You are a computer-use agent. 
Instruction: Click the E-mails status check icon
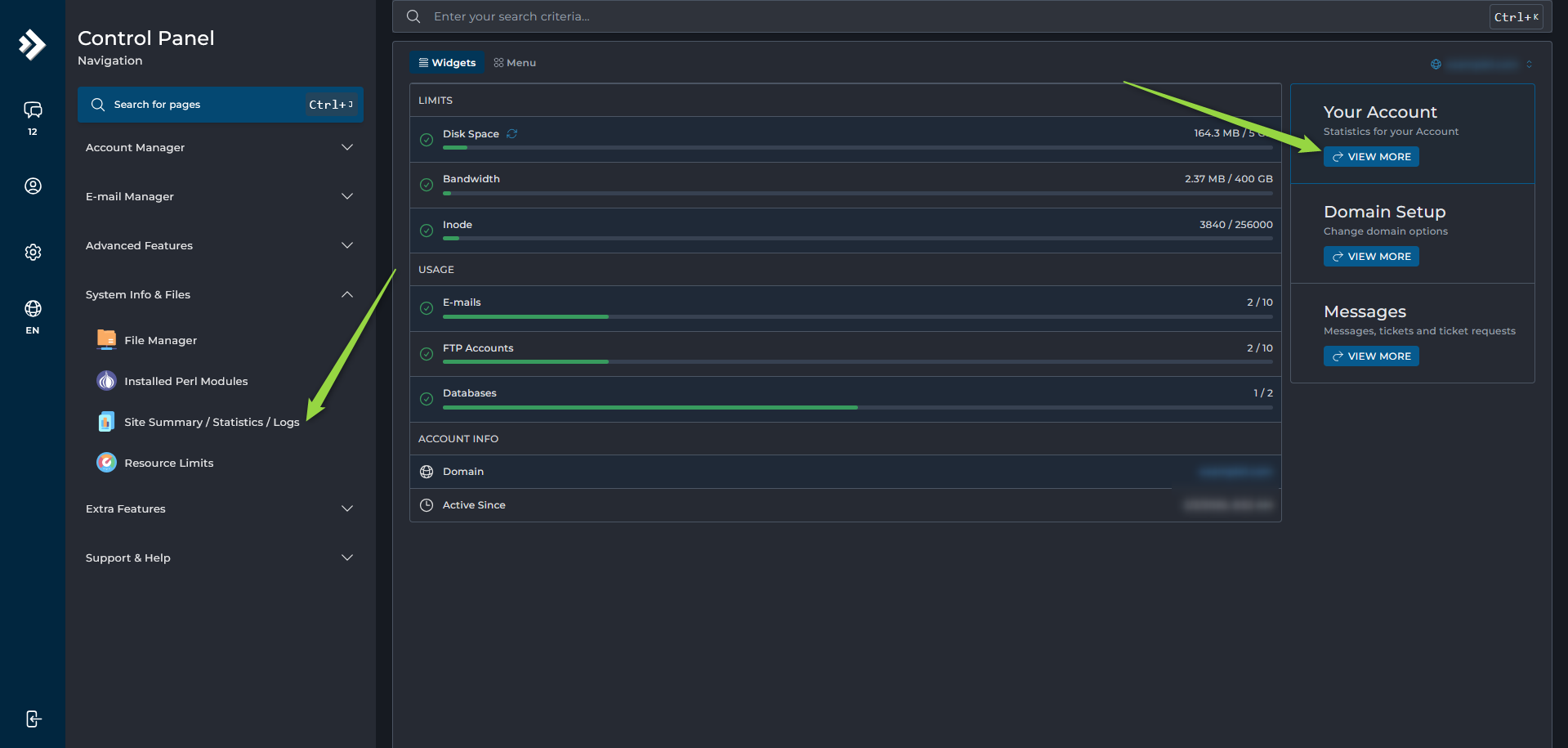tap(427, 308)
